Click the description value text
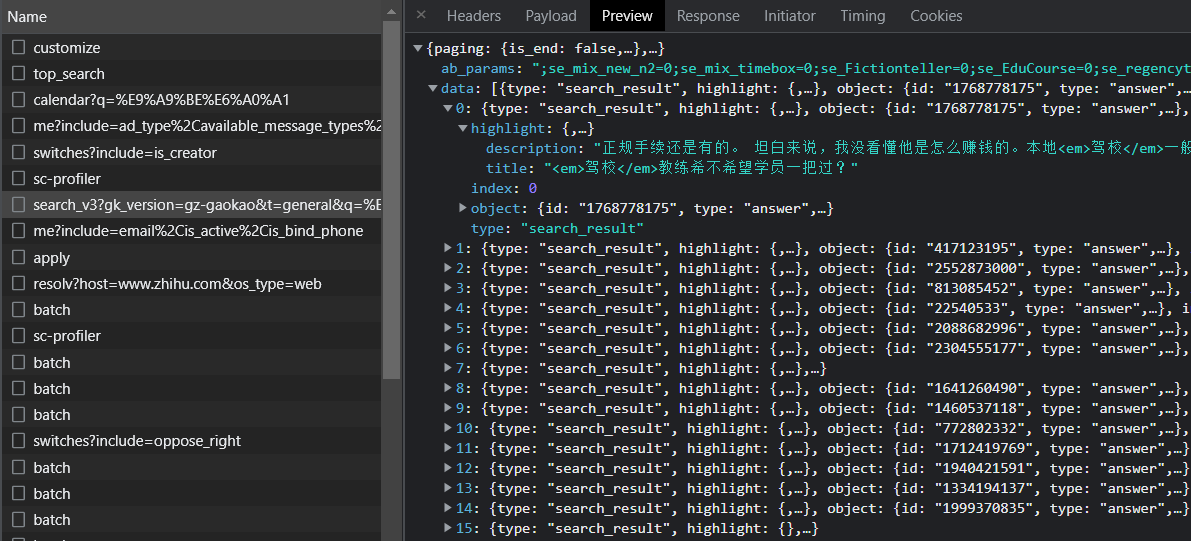 pyautogui.click(x=892, y=148)
